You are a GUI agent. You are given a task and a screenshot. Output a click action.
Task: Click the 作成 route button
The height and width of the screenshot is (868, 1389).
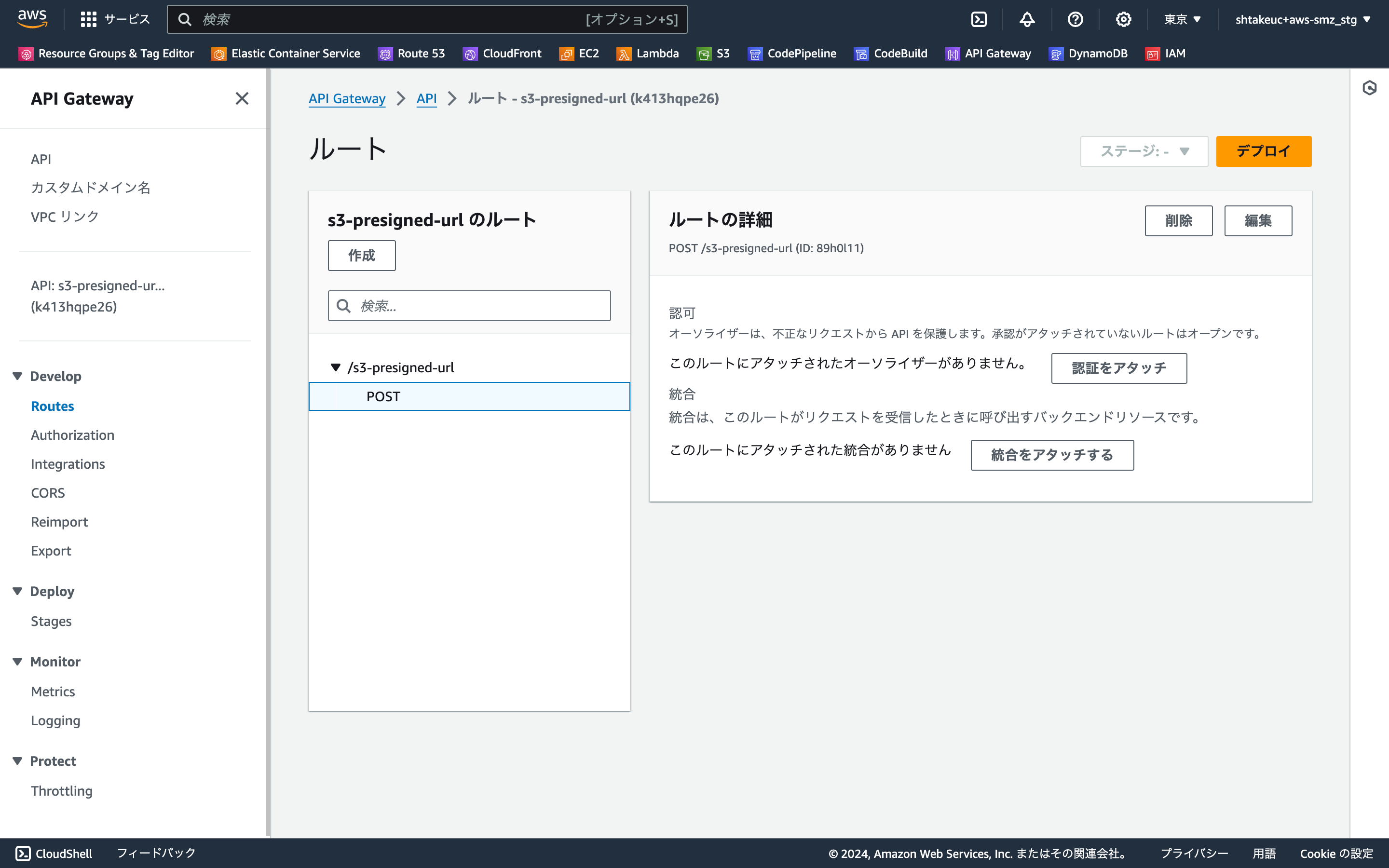(361, 255)
